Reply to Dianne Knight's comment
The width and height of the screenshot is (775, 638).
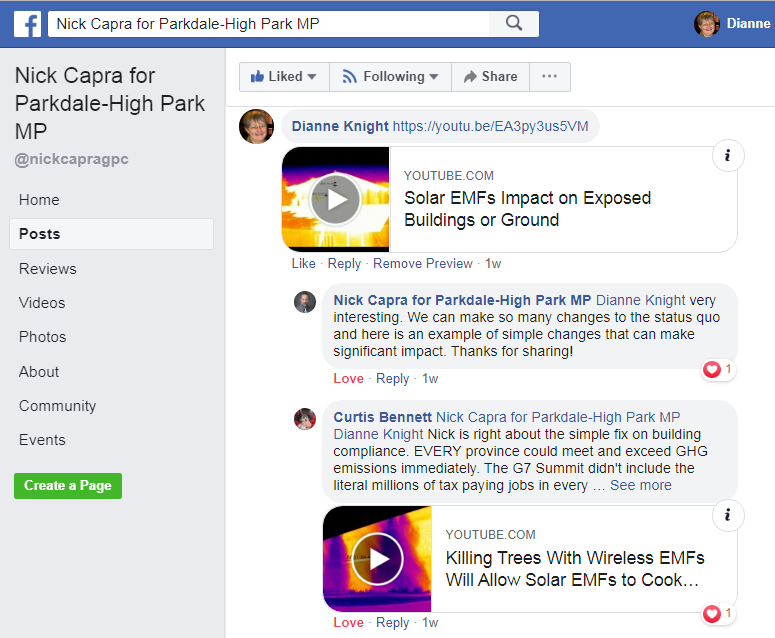(344, 263)
